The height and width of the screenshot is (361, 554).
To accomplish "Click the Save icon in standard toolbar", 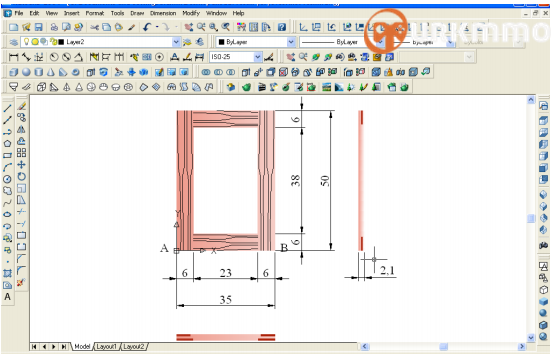I will click(x=39, y=27).
